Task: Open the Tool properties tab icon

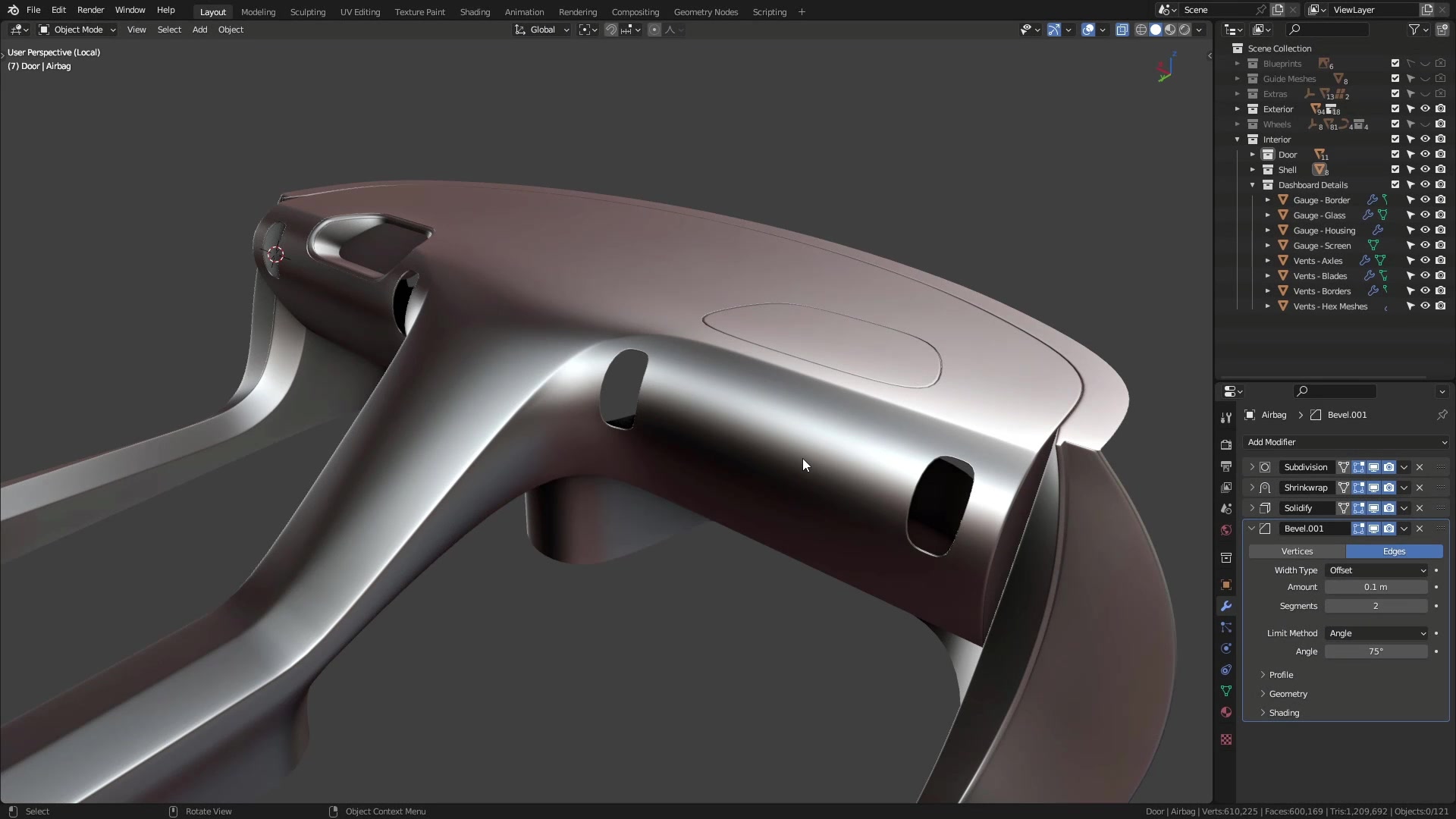Action: [1226, 418]
